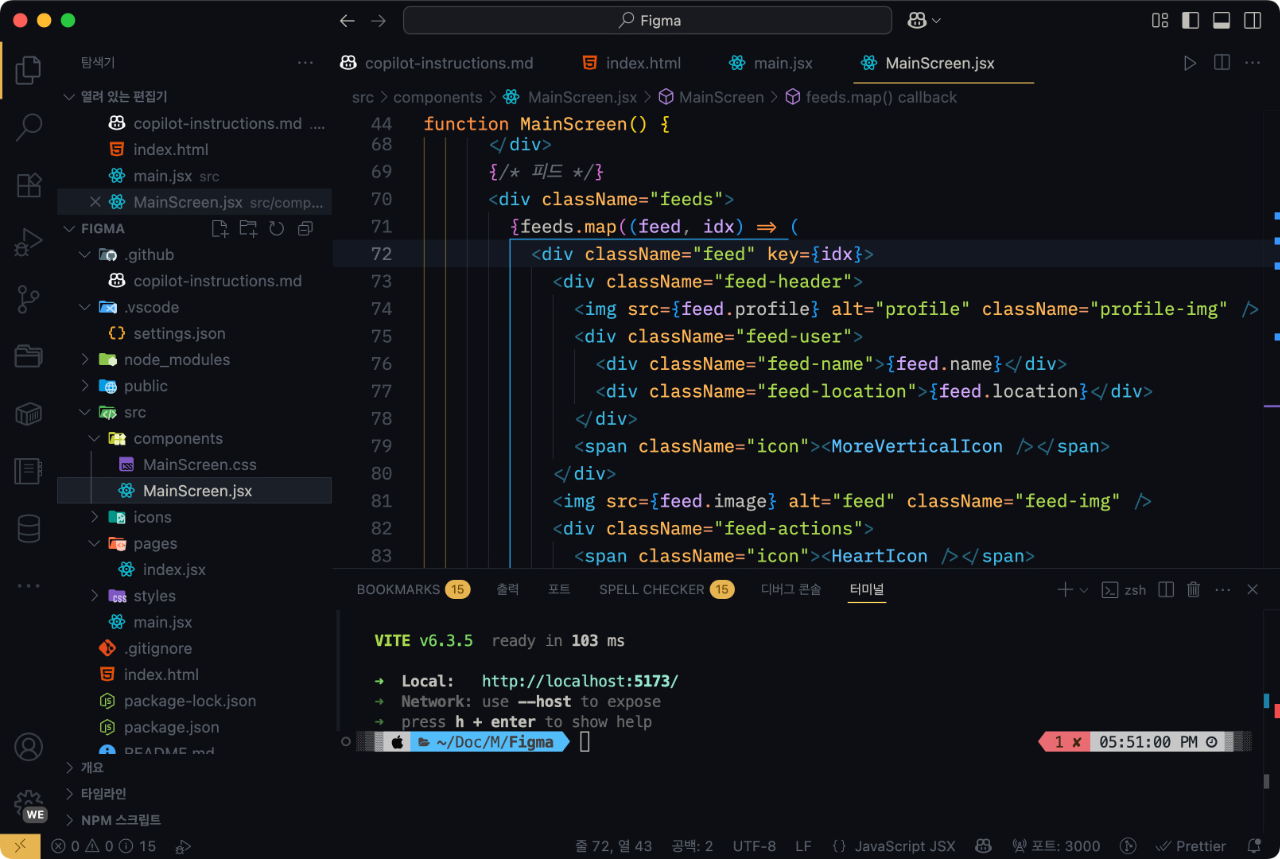
Task: Open the SPELL CHECKER panel tab
Action: (x=666, y=590)
